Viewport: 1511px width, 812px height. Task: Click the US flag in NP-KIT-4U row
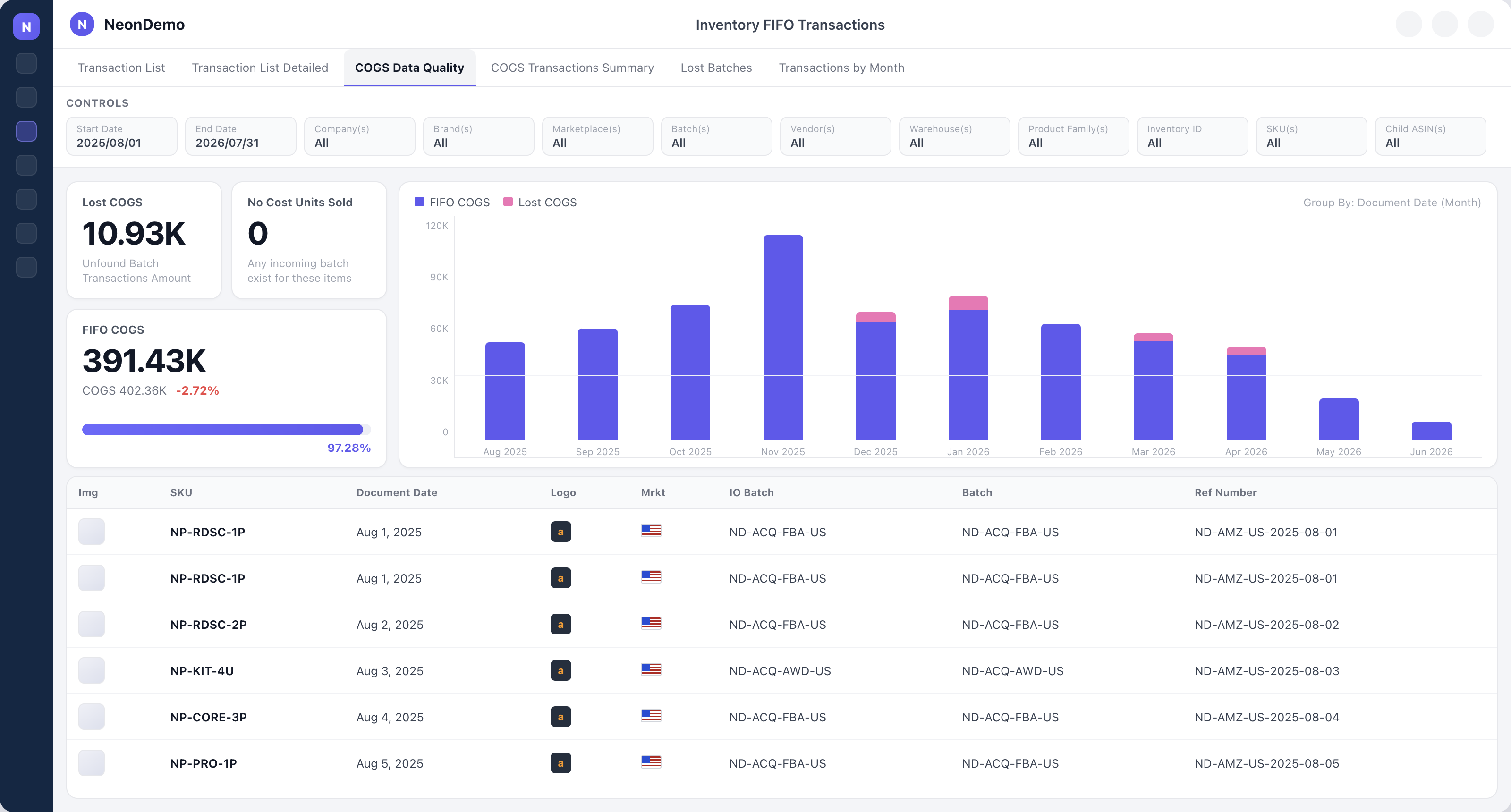651,669
